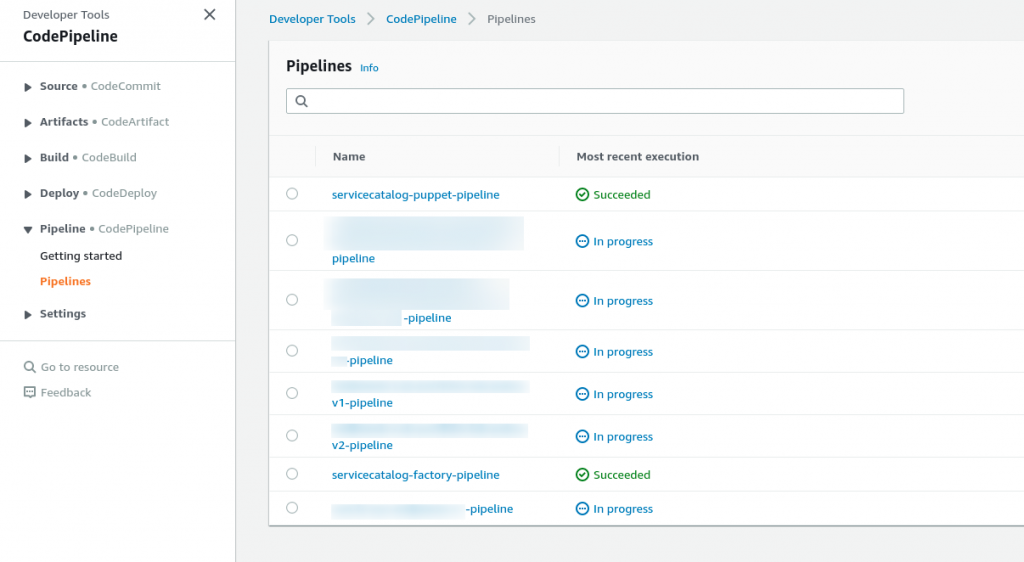Click In progress status of v2-pipeline
The height and width of the screenshot is (562, 1024).
tap(614, 437)
